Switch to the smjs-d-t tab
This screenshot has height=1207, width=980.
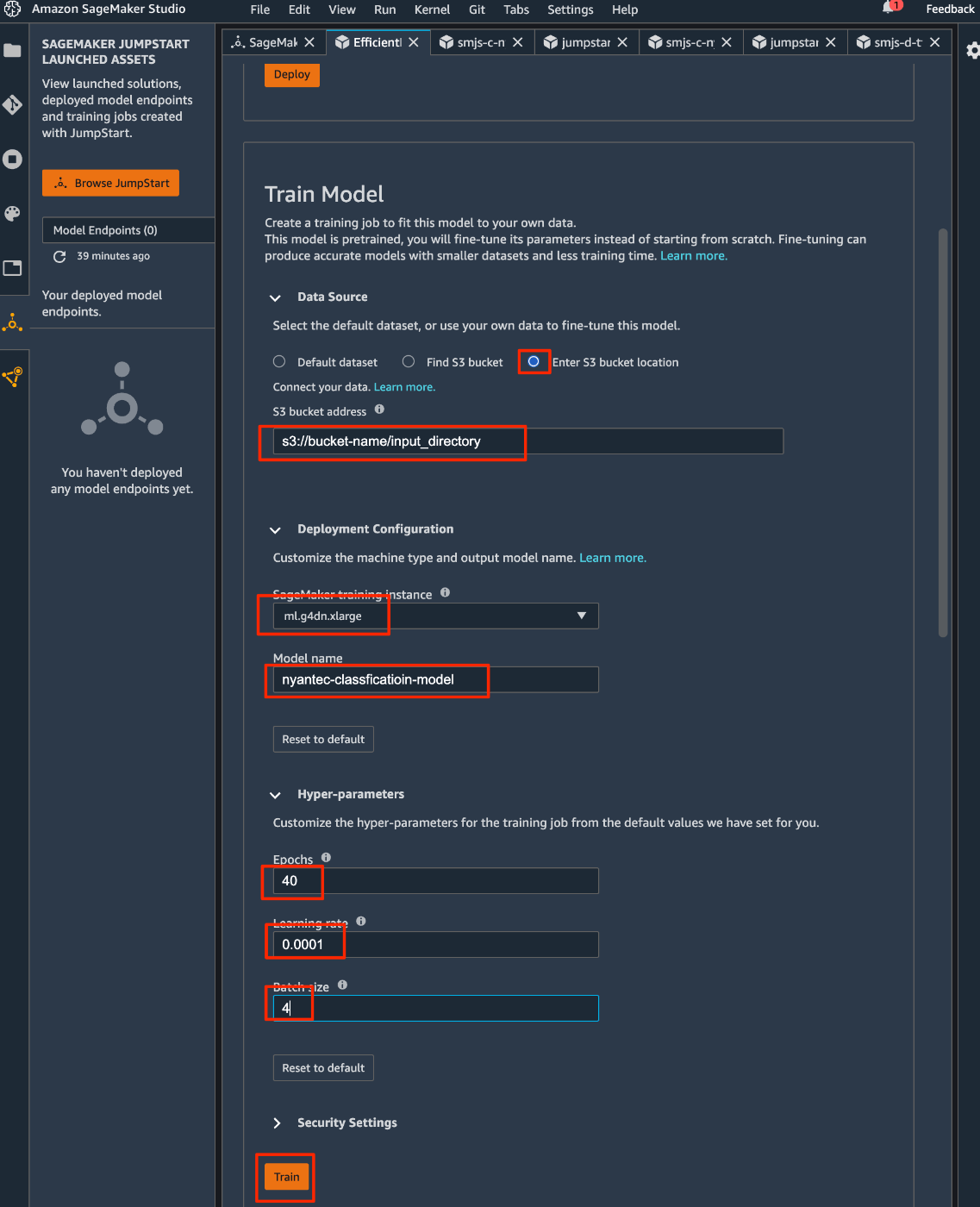pyautogui.click(x=898, y=42)
